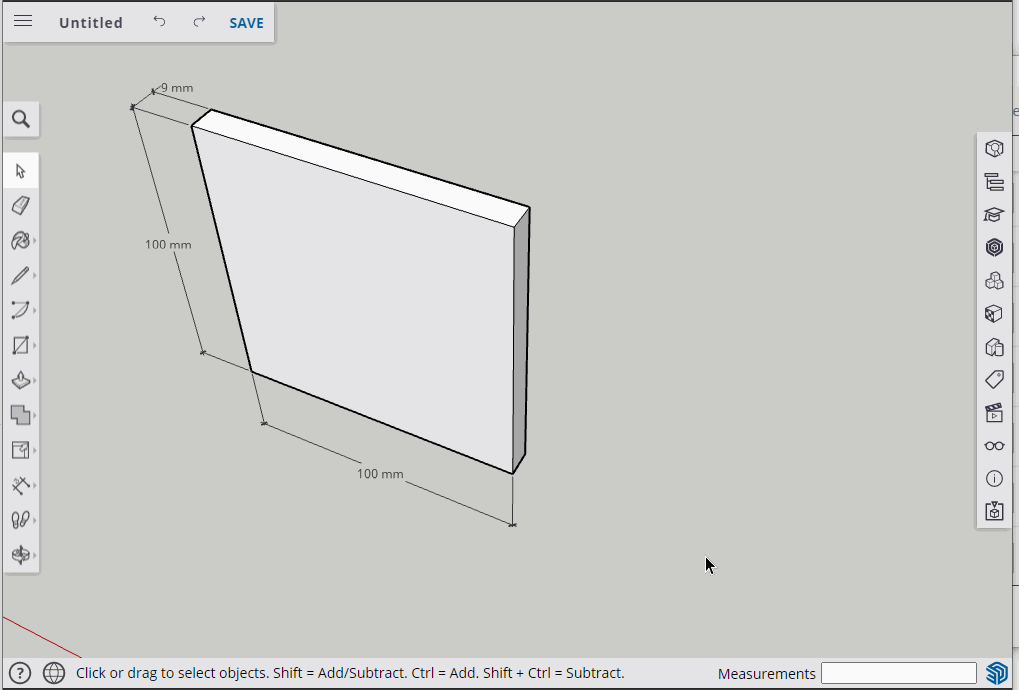The width and height of the screenshot is (1019, 690).
Task: Pick the Eraser tool
Action: [x=20, y=206]
